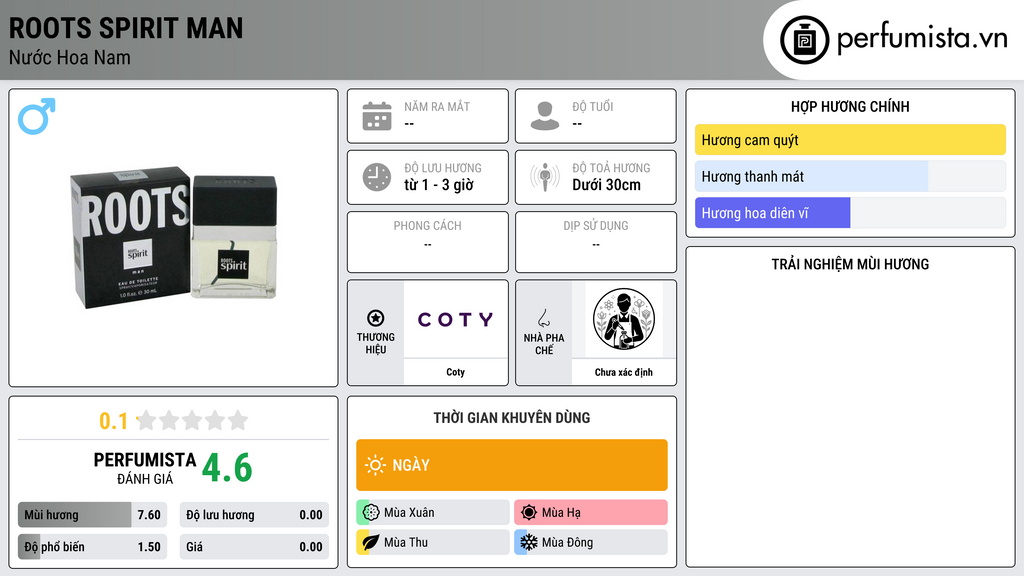Click the Coty brand name label
The width and height of the screenshot is (1024, 576).
tap(455, 372)
